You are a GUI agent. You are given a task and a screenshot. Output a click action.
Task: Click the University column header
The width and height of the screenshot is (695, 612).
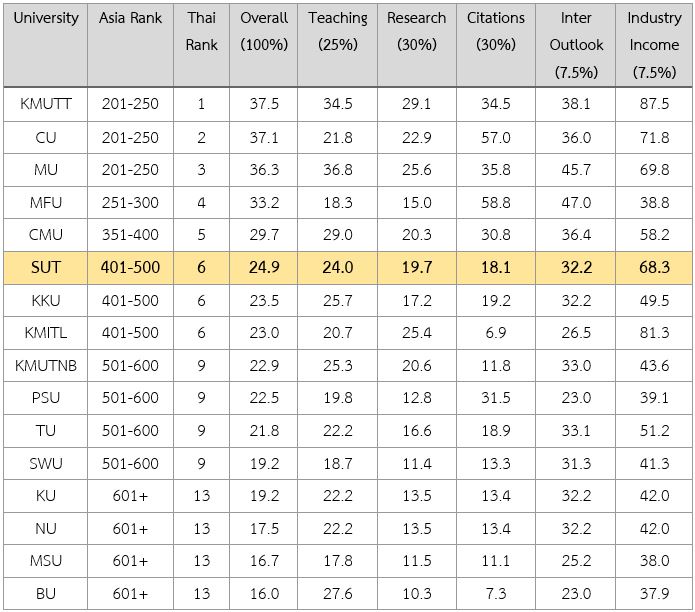click(x=46, y=45)
